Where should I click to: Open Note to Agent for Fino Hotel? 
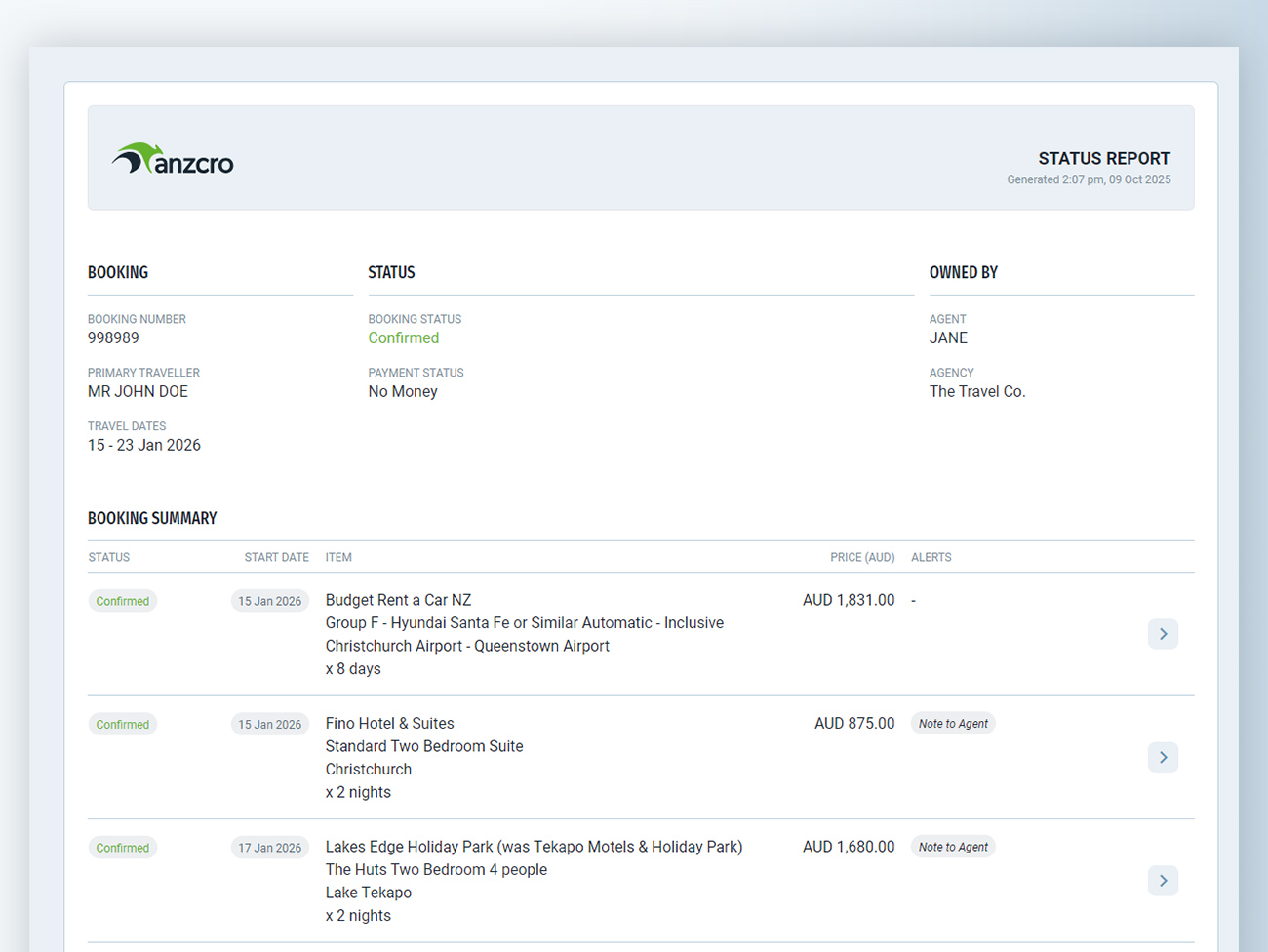953,724
